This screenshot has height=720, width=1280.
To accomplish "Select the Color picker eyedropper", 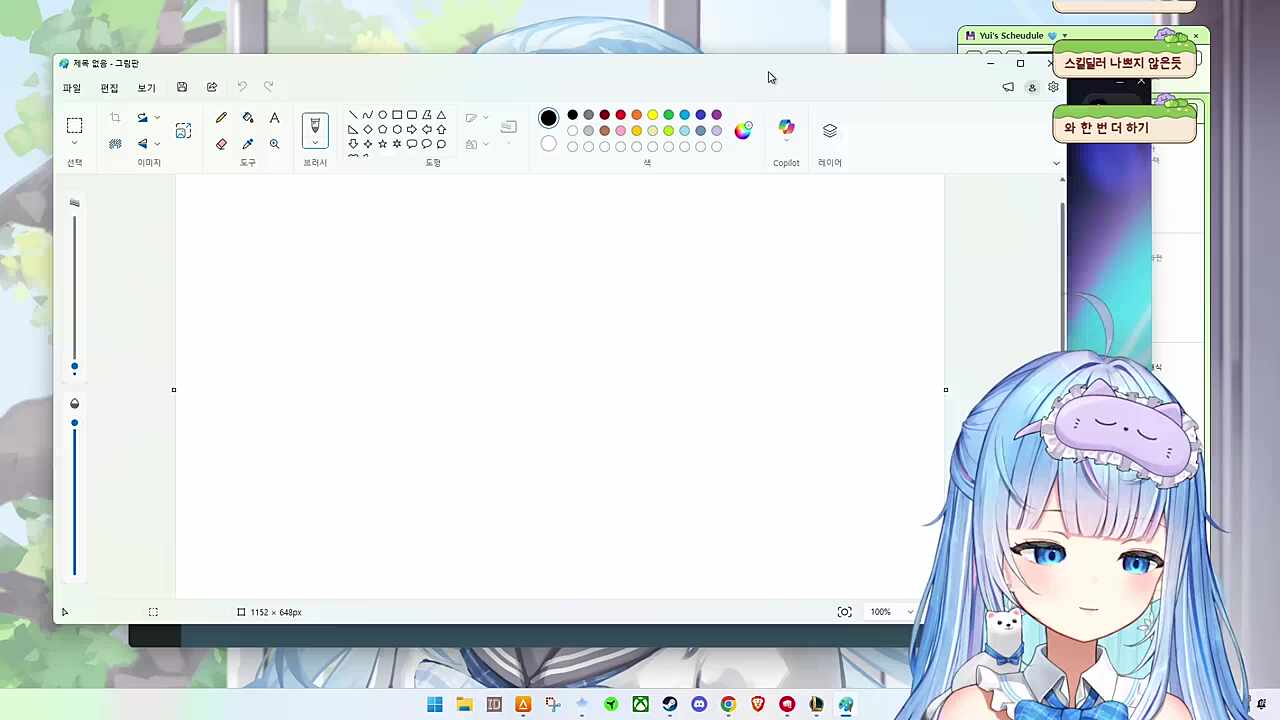I will 248,144.
